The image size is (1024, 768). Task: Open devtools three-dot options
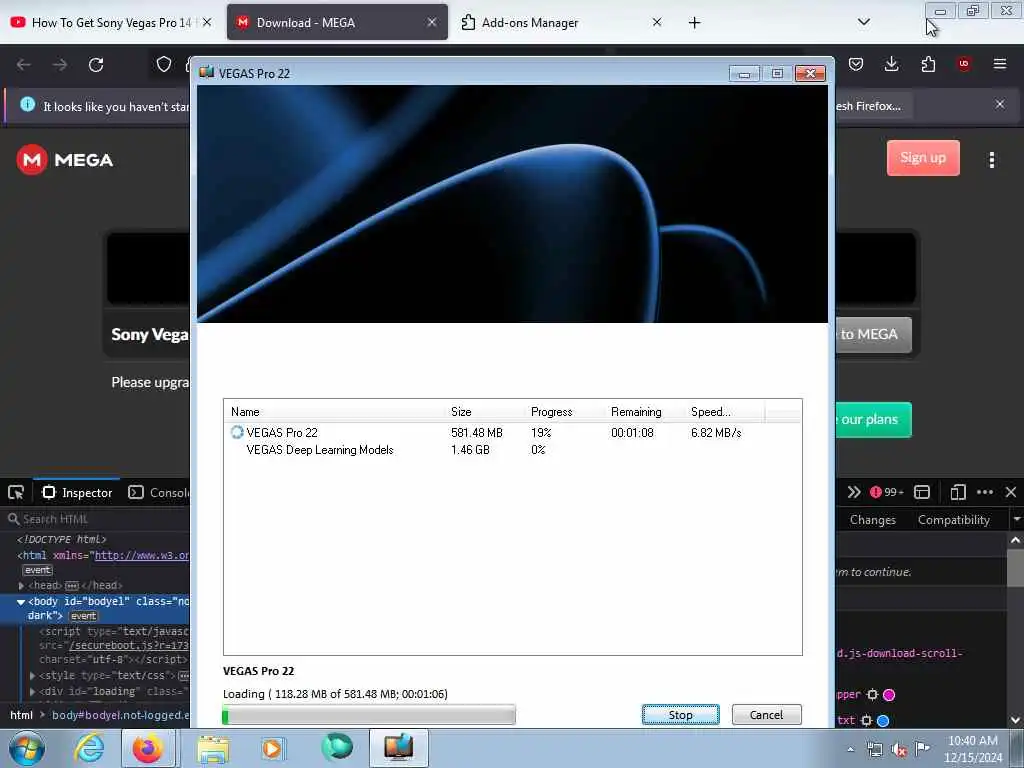[985, 492]
